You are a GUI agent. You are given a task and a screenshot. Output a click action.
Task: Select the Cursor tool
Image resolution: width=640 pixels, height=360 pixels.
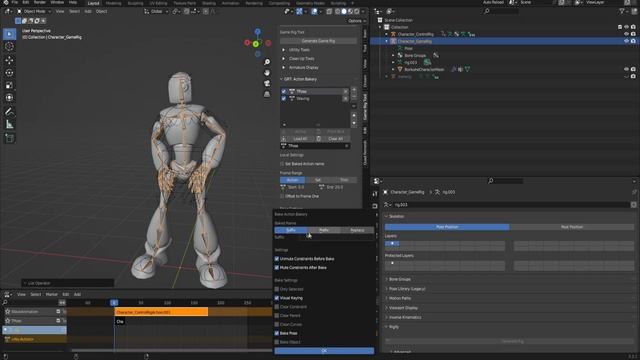9,47
